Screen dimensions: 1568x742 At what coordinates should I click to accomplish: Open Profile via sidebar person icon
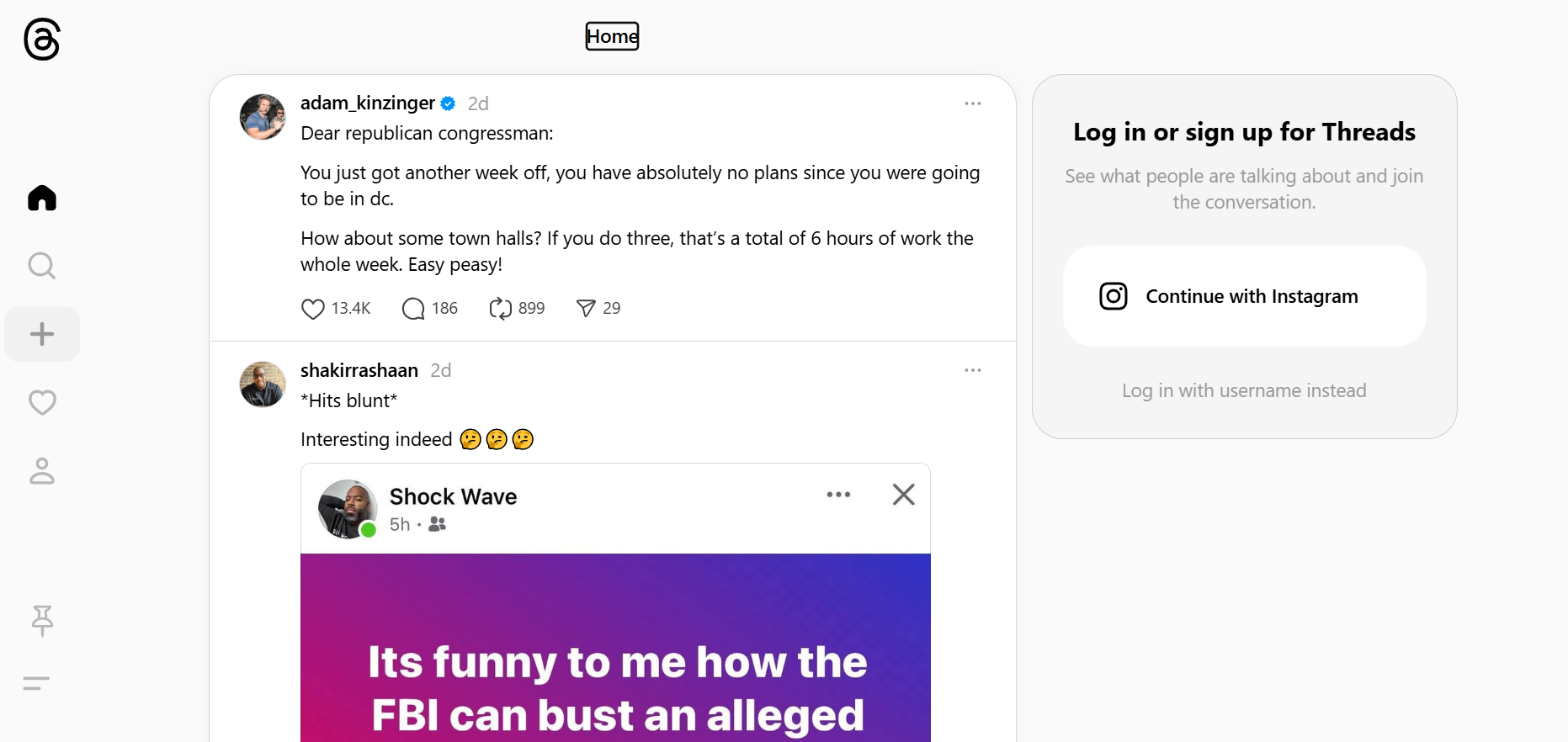pyautogui.click(x=42, y=470)
